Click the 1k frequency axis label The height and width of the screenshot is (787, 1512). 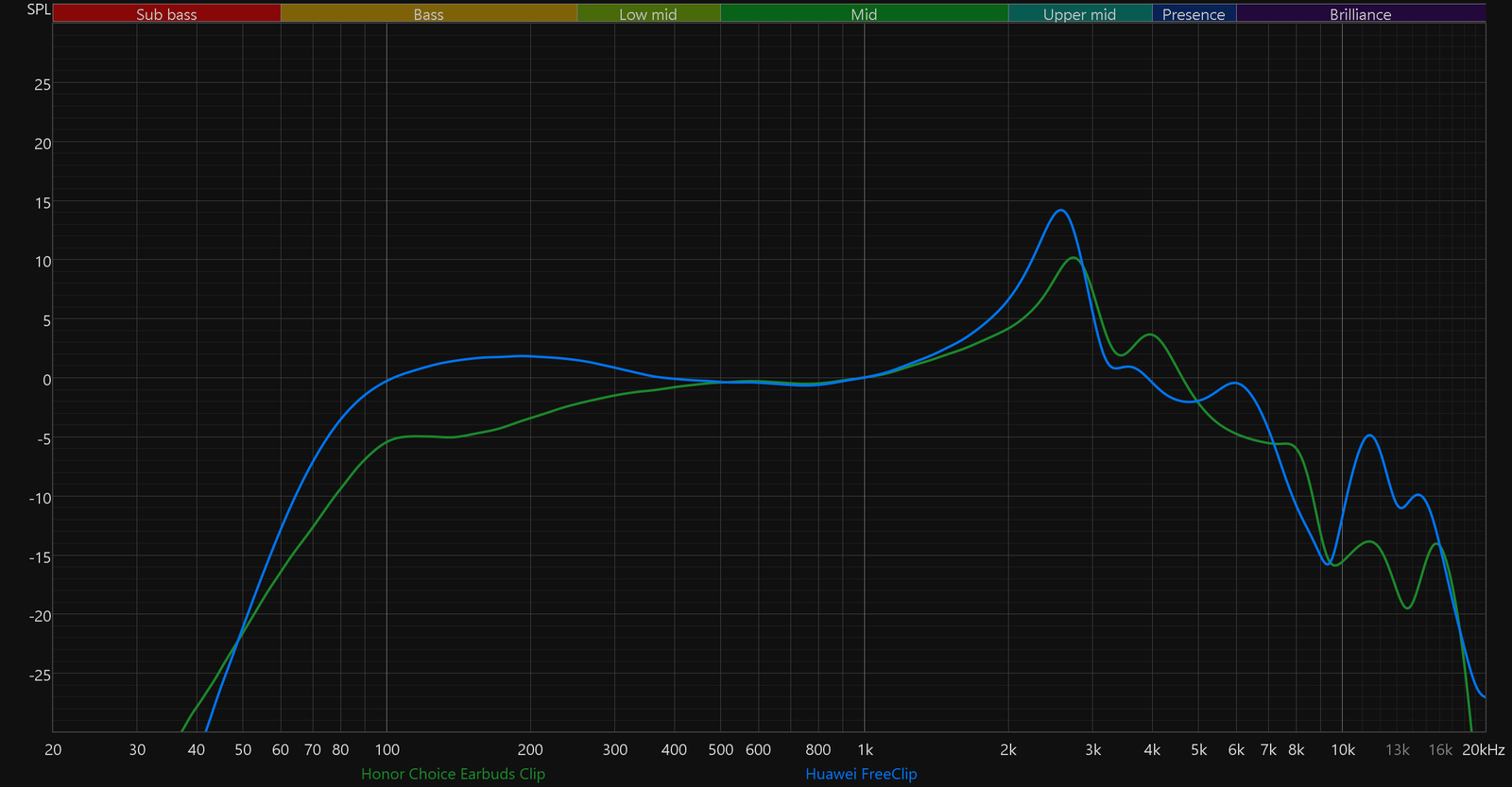tap(865, 750)
